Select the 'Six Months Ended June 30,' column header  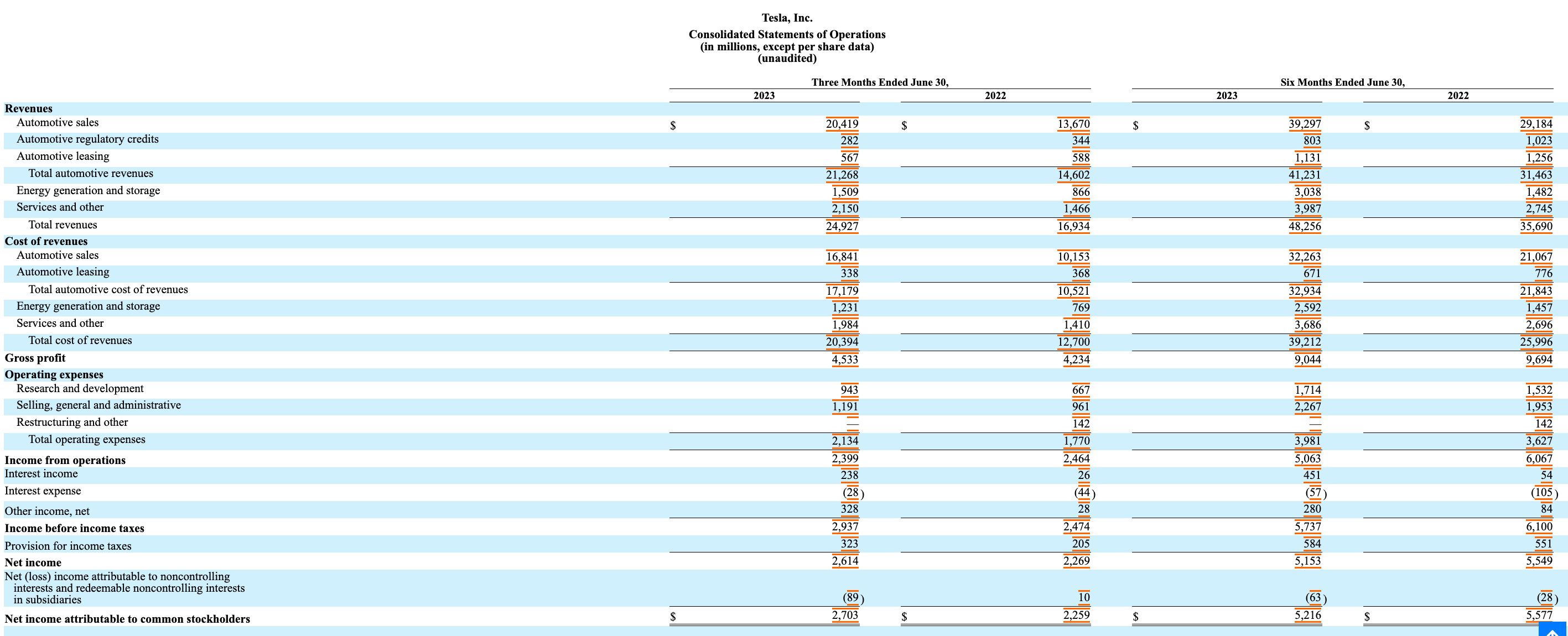coord(1343,82)
